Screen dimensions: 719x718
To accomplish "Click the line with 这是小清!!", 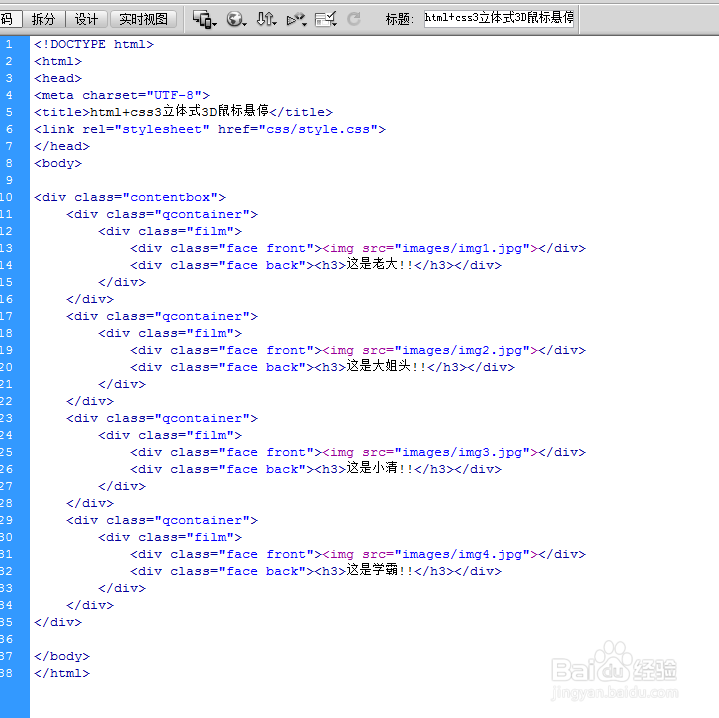I will point(316,469).
